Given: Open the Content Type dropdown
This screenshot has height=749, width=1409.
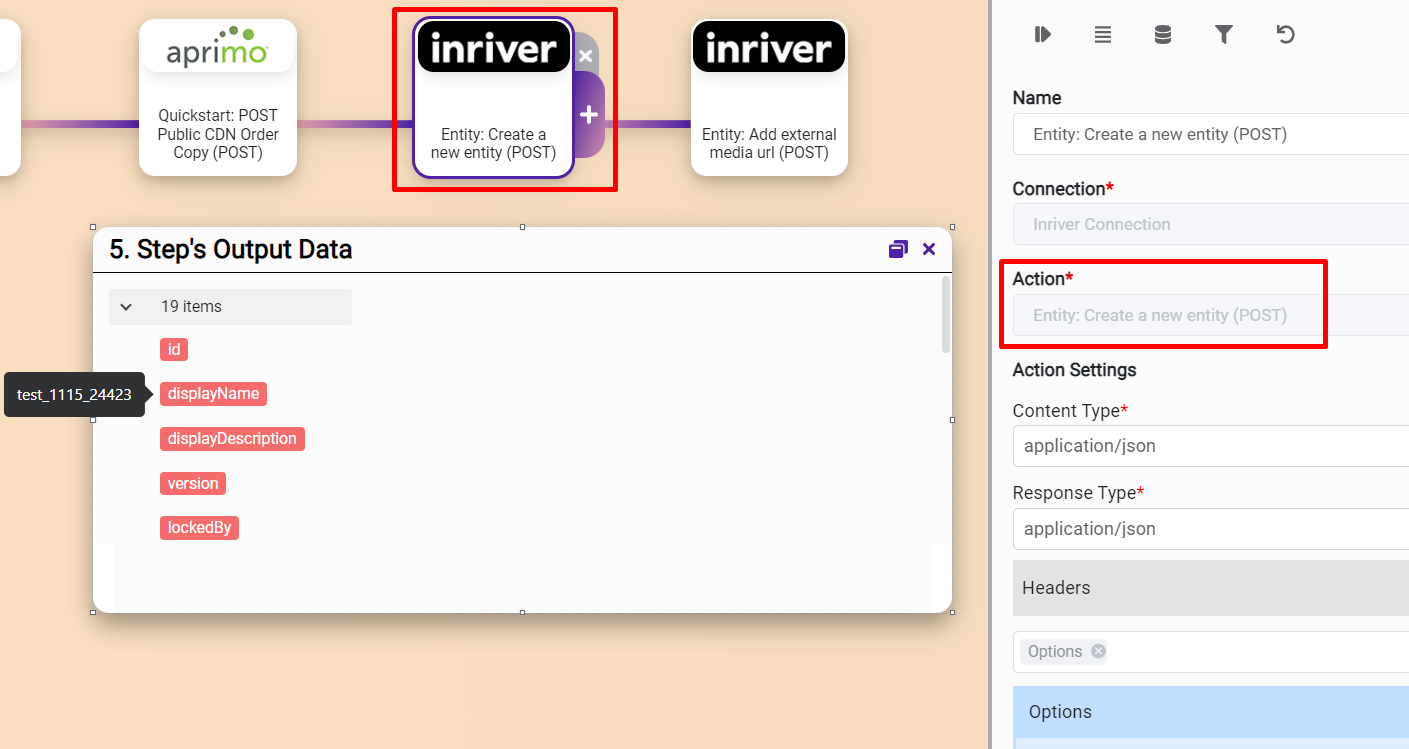Looking at the screenshot, I should [x=1210, y=446].
